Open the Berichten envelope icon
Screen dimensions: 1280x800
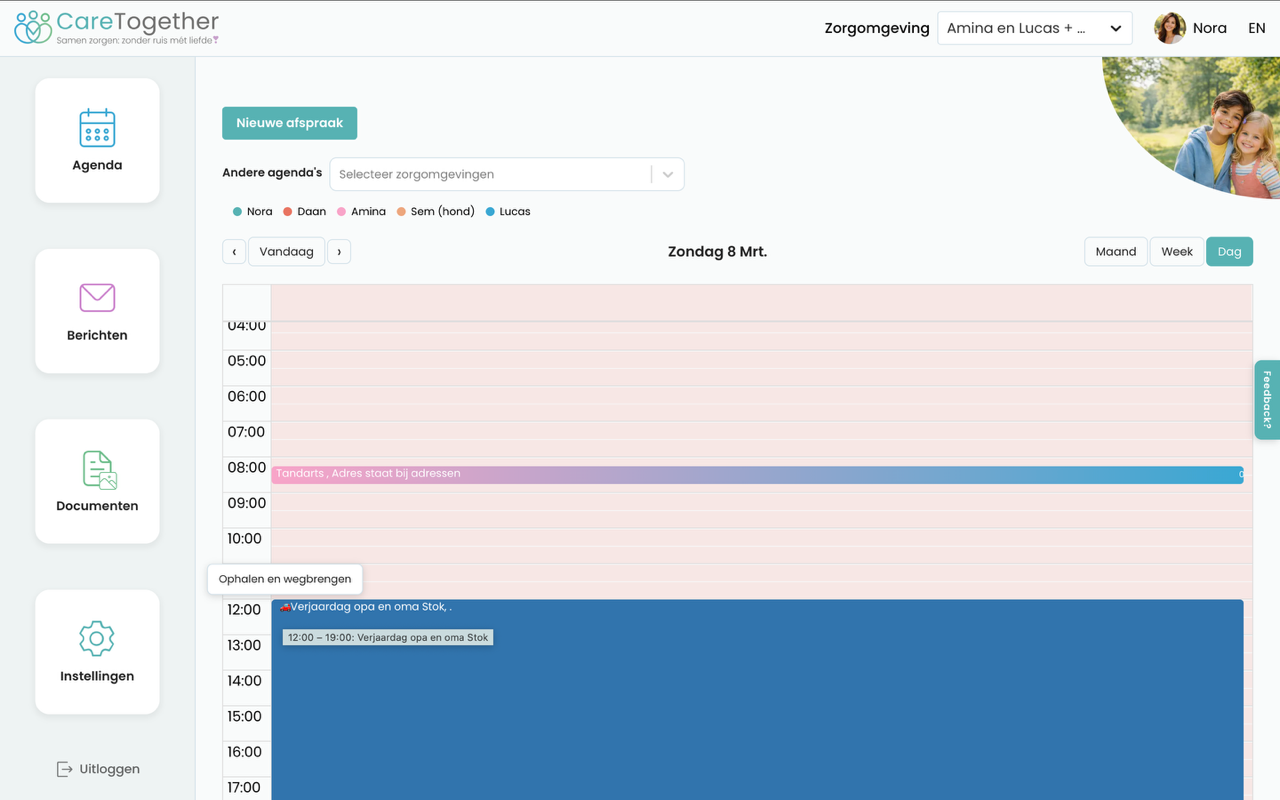(x=97, y=297)
